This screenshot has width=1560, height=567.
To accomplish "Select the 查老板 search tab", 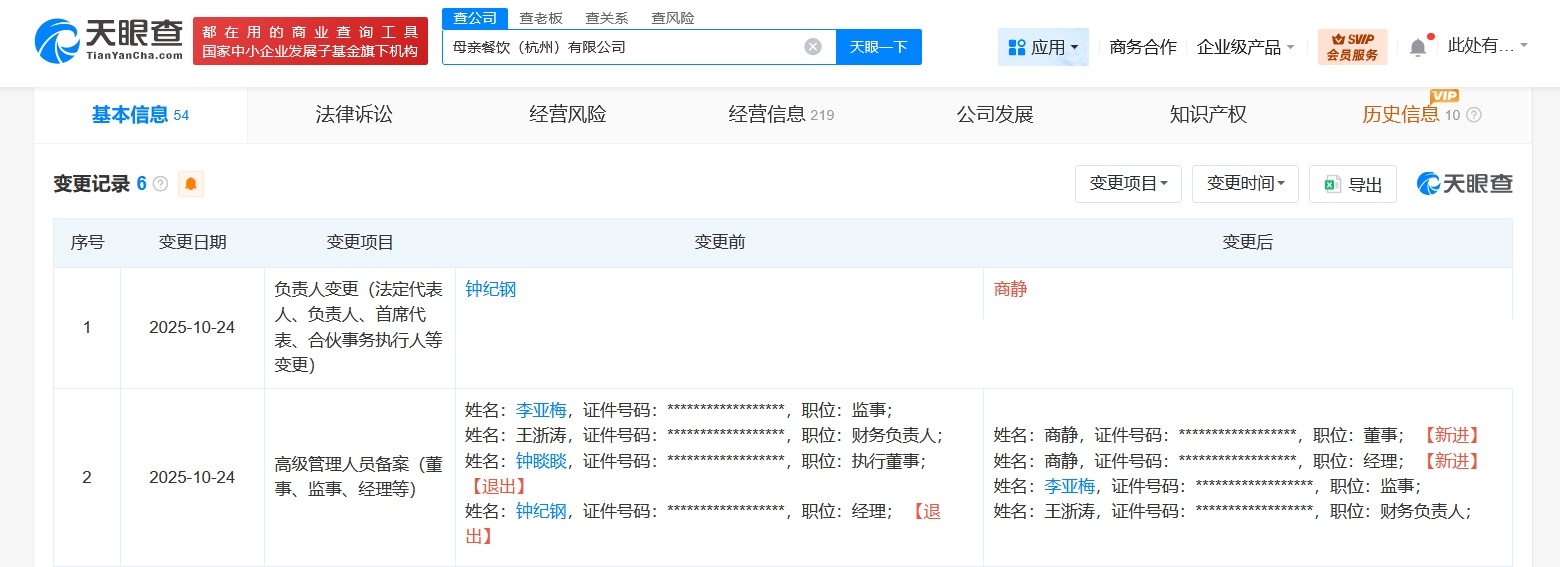I will 541,18.
